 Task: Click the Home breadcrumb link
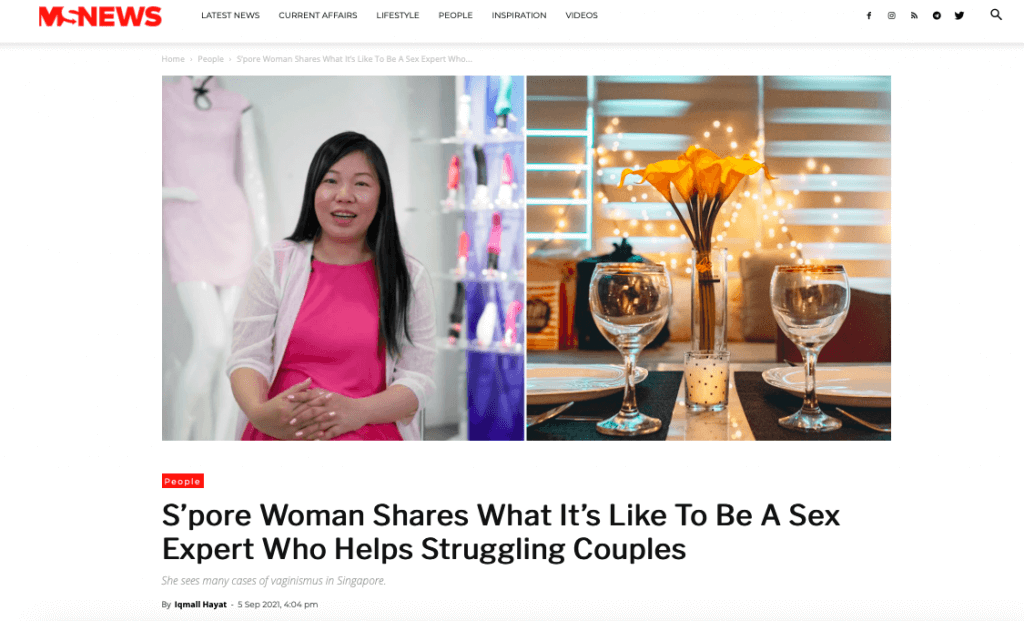click(173, 59)
